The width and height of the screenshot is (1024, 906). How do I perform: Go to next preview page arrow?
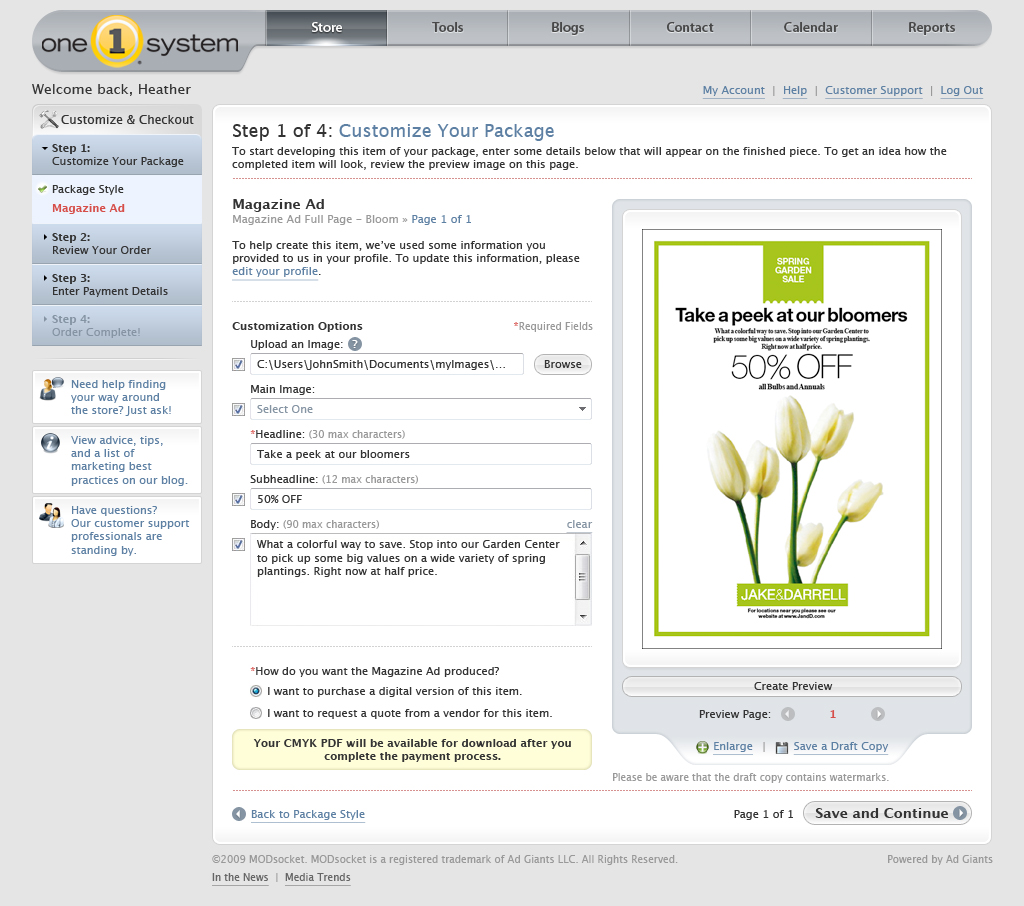coord(878,714)
